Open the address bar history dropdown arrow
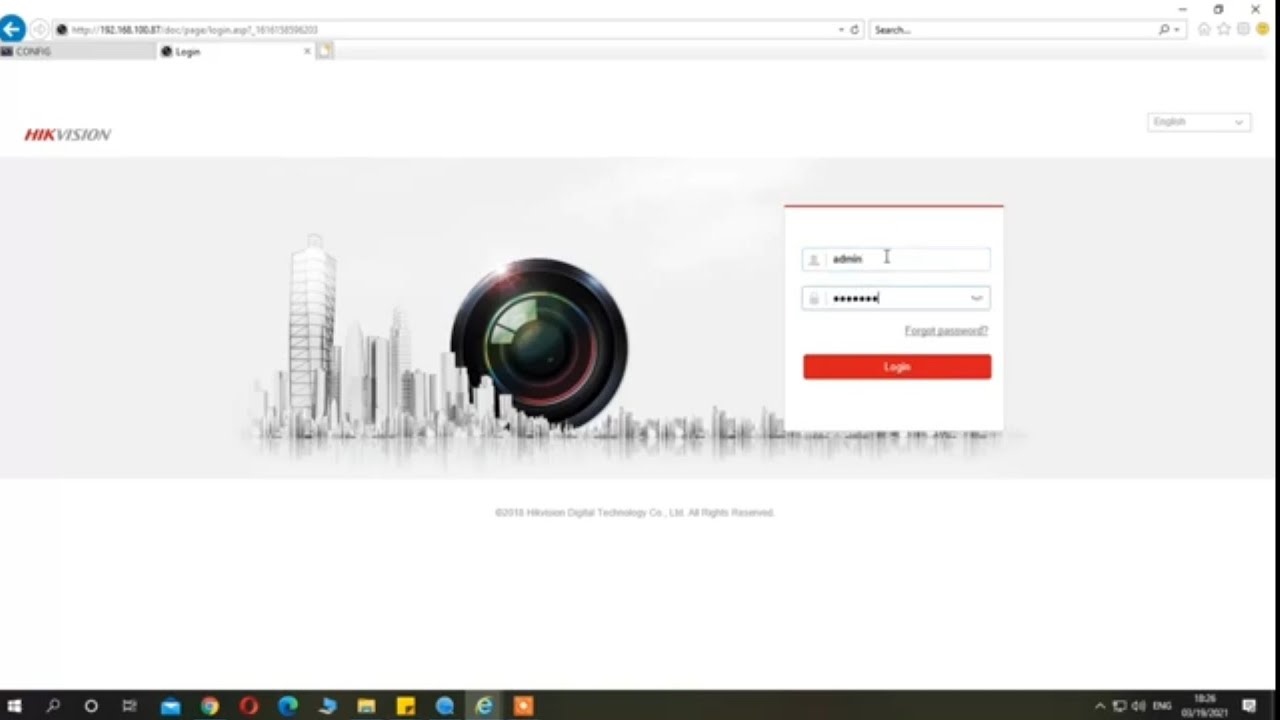The height and width of the screenshot is (720, 1280). tap(842, 30)
